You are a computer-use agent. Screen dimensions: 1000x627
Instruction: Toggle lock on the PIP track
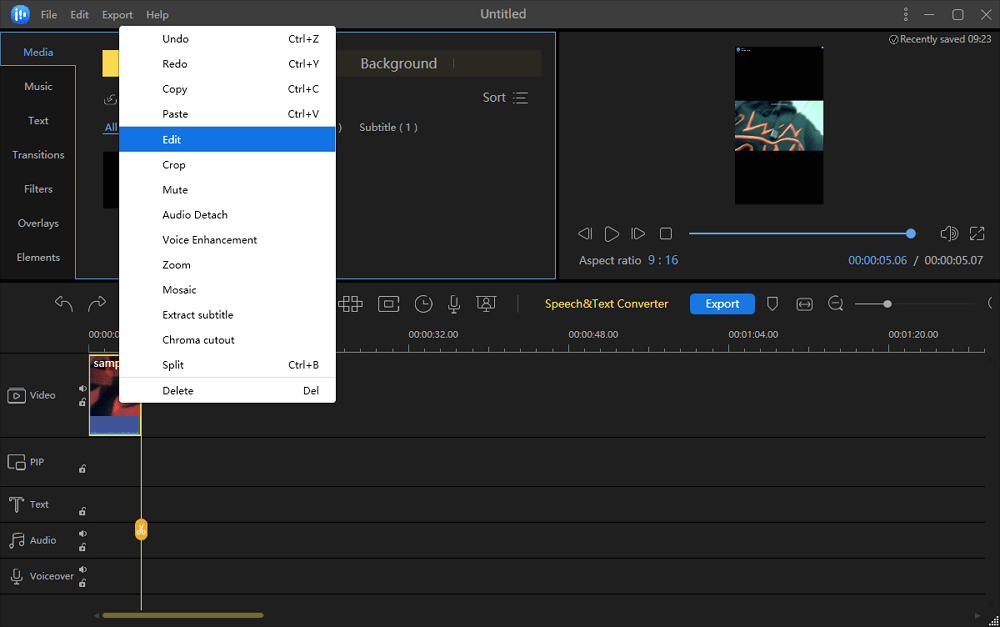(x=82, y=468)
